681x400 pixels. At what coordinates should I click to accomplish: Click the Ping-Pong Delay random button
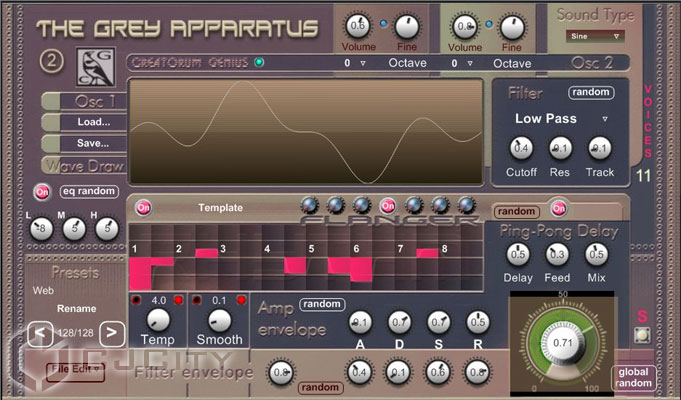click(x=516, y=212)
